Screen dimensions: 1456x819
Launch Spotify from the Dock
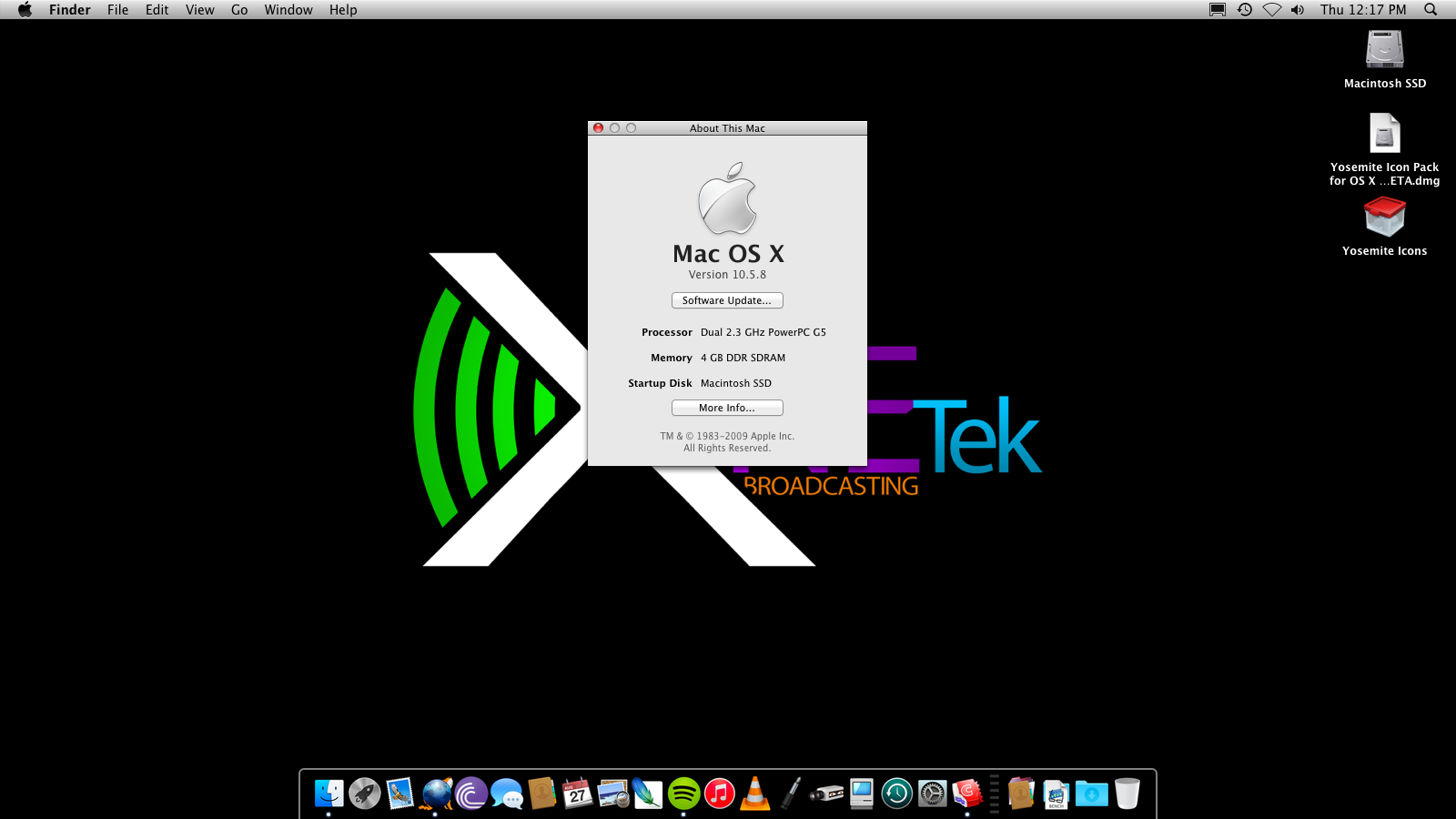683,794
